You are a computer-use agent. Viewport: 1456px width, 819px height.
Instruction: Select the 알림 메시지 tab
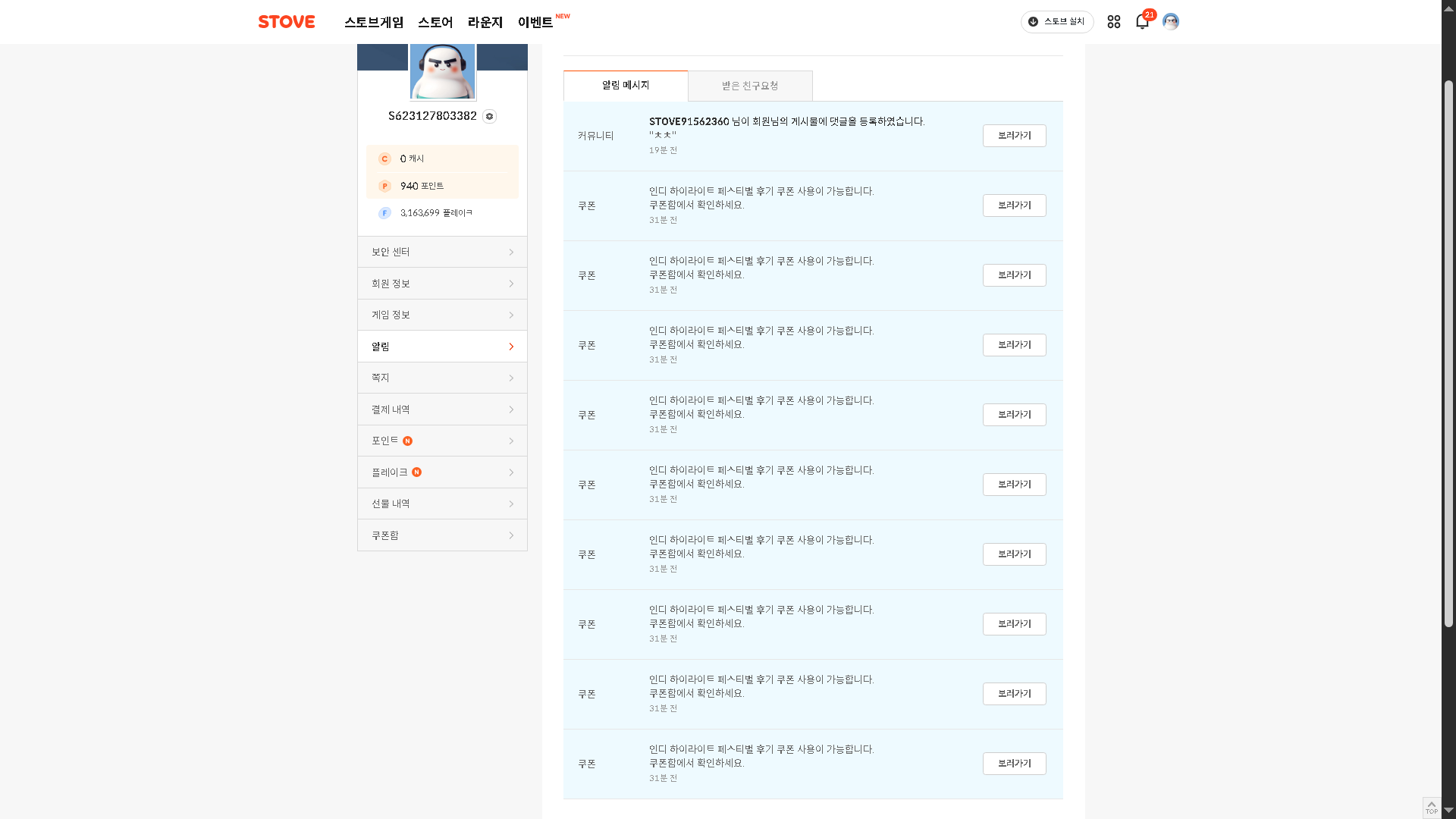[x=626, y=85]
